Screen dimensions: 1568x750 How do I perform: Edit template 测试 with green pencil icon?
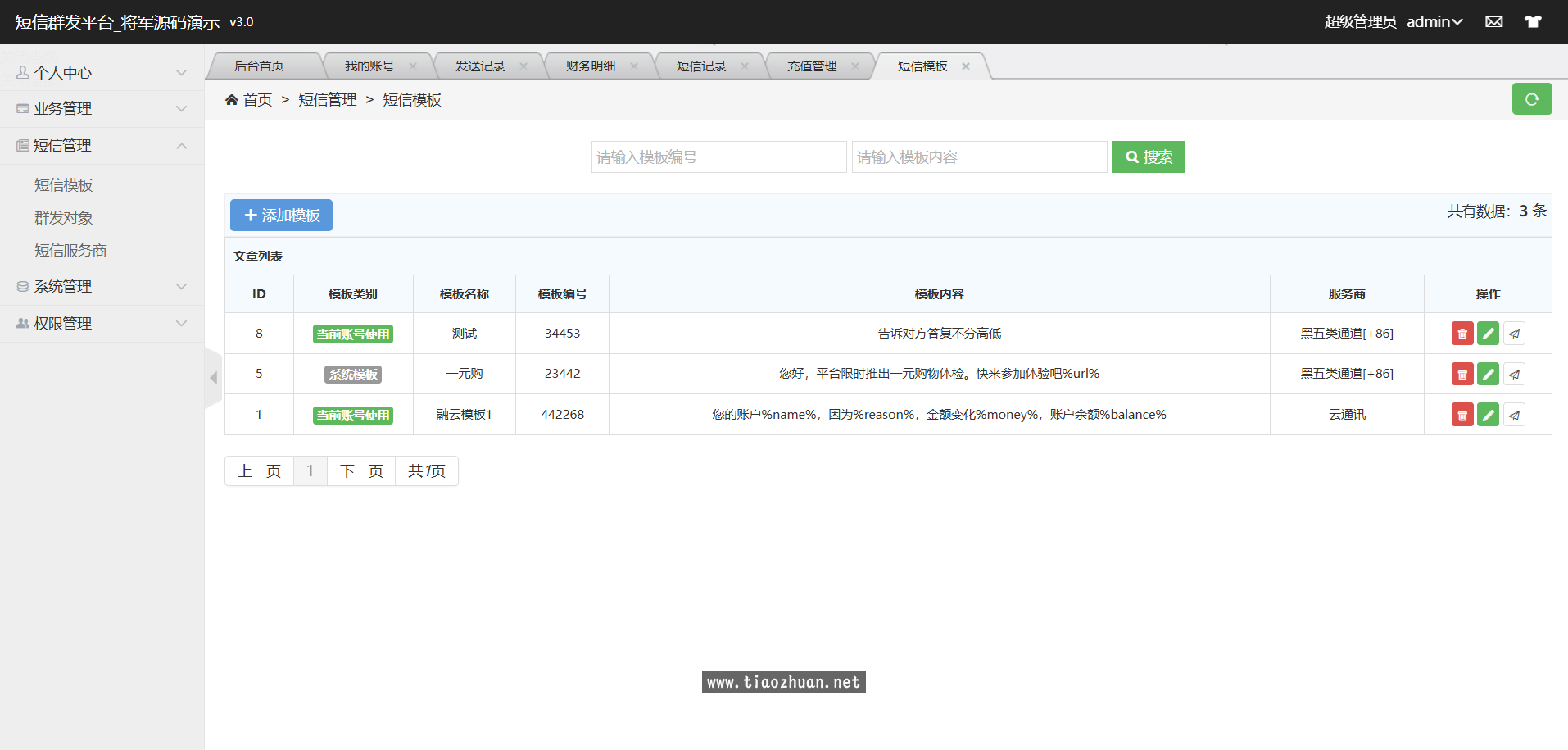[1489, 333]
